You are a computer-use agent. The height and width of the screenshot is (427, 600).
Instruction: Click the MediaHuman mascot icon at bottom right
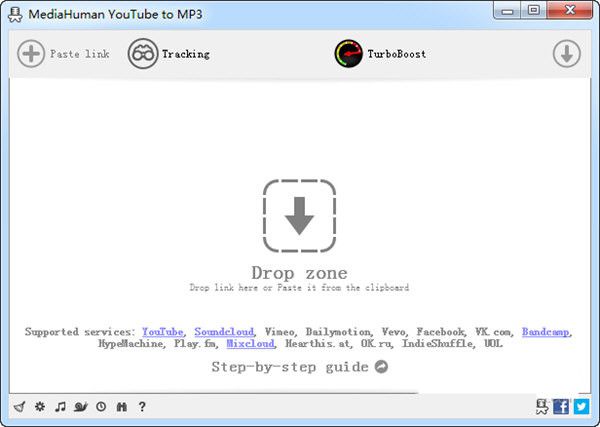(542, 406)
